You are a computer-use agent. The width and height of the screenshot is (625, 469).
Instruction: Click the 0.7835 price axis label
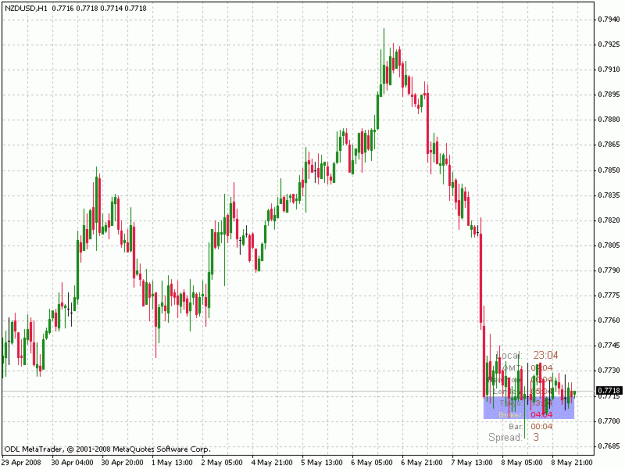[609, 195]
